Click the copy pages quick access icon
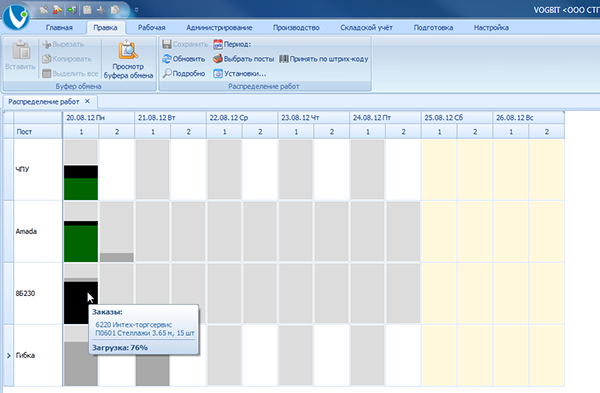 (115, 10)
